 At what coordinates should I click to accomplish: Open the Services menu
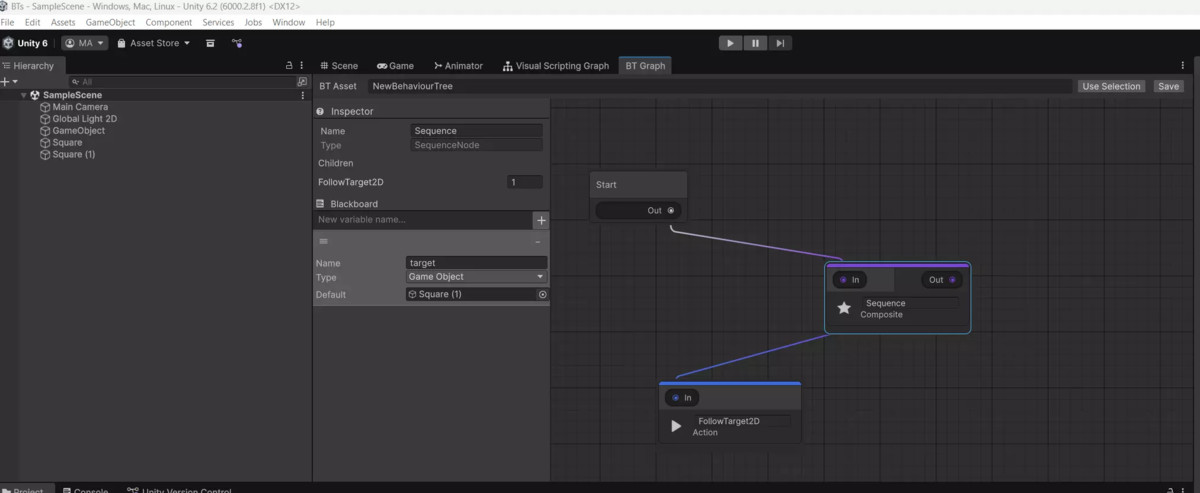pos(218,22)
